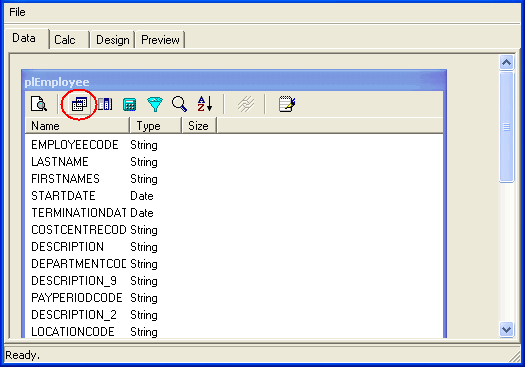The height and width of the screenshot is (368, 526).
Task: Select the DEPARTMENTCOD field
Action: point(78,264)
